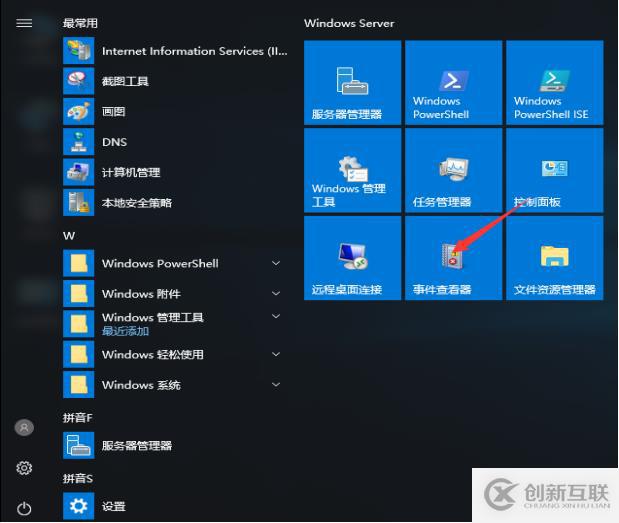Click the Windows PowerShell folder icon

[79, 263]
